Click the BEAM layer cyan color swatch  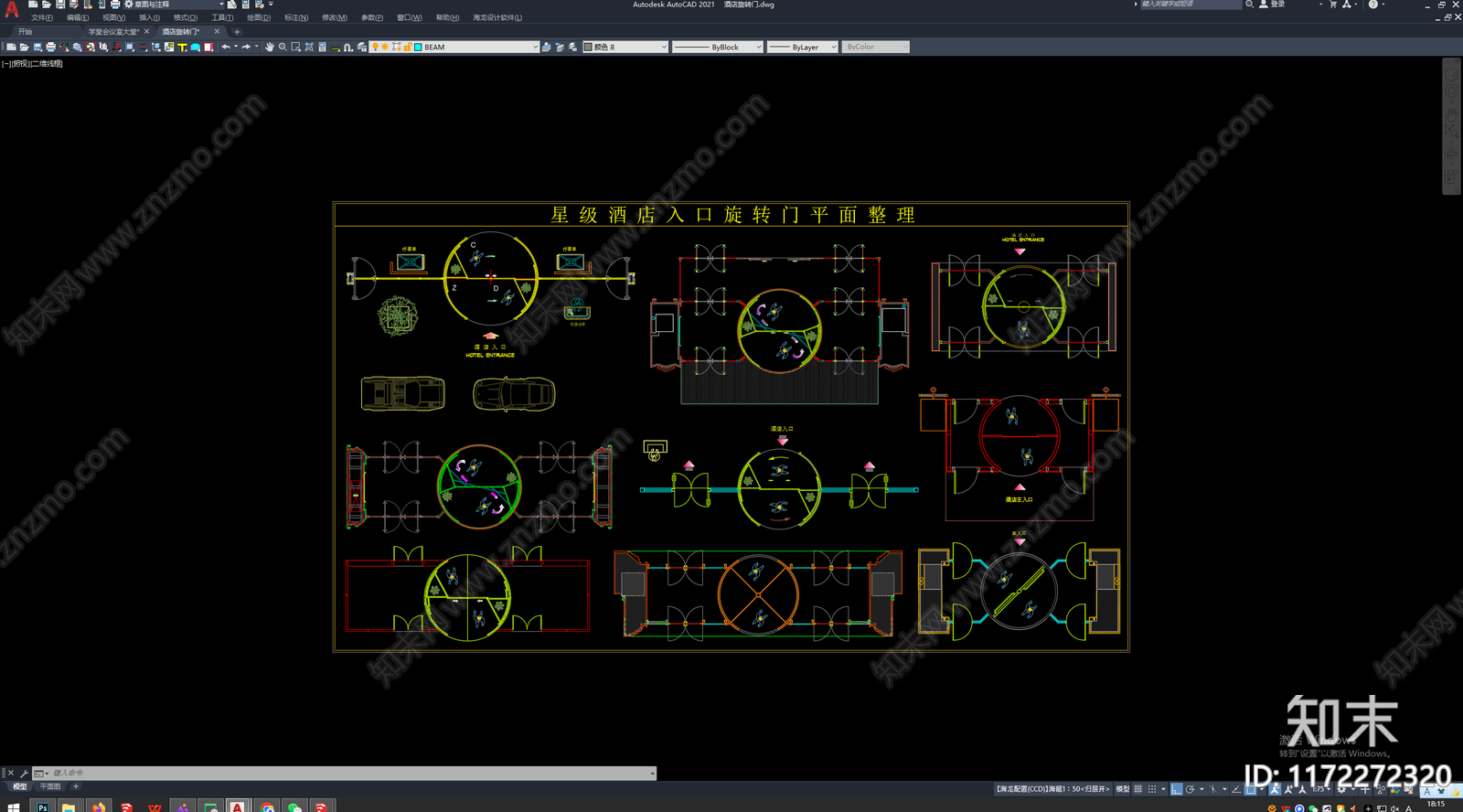click(418, 47)
